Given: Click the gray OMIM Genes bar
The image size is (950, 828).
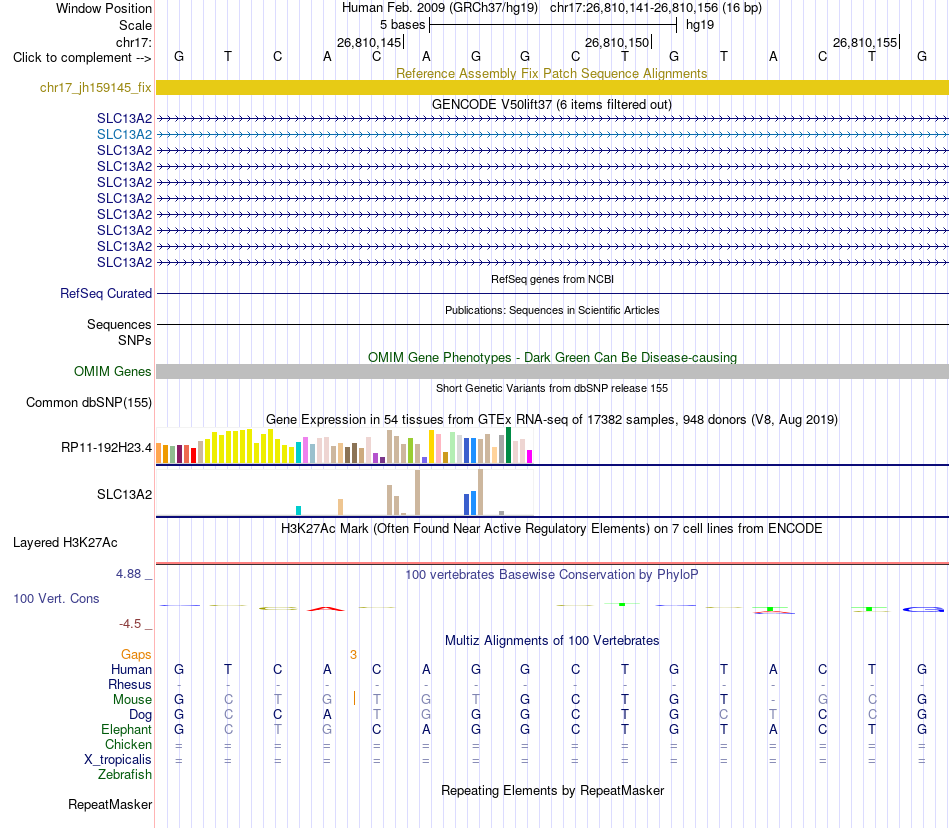Looking at the screenshot, I should coord(553,371).
